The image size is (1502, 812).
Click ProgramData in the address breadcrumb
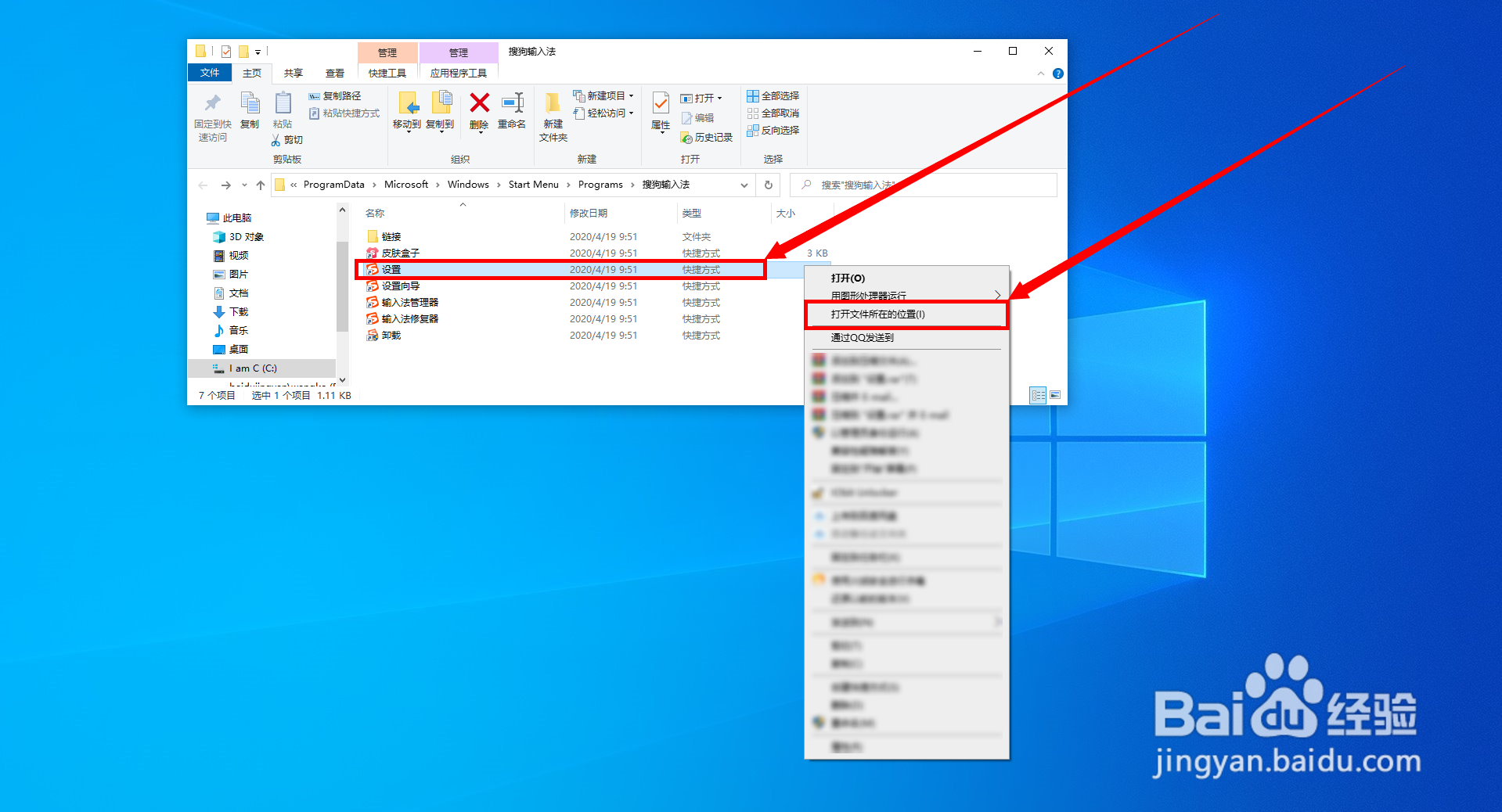click(x=334, y=185)
